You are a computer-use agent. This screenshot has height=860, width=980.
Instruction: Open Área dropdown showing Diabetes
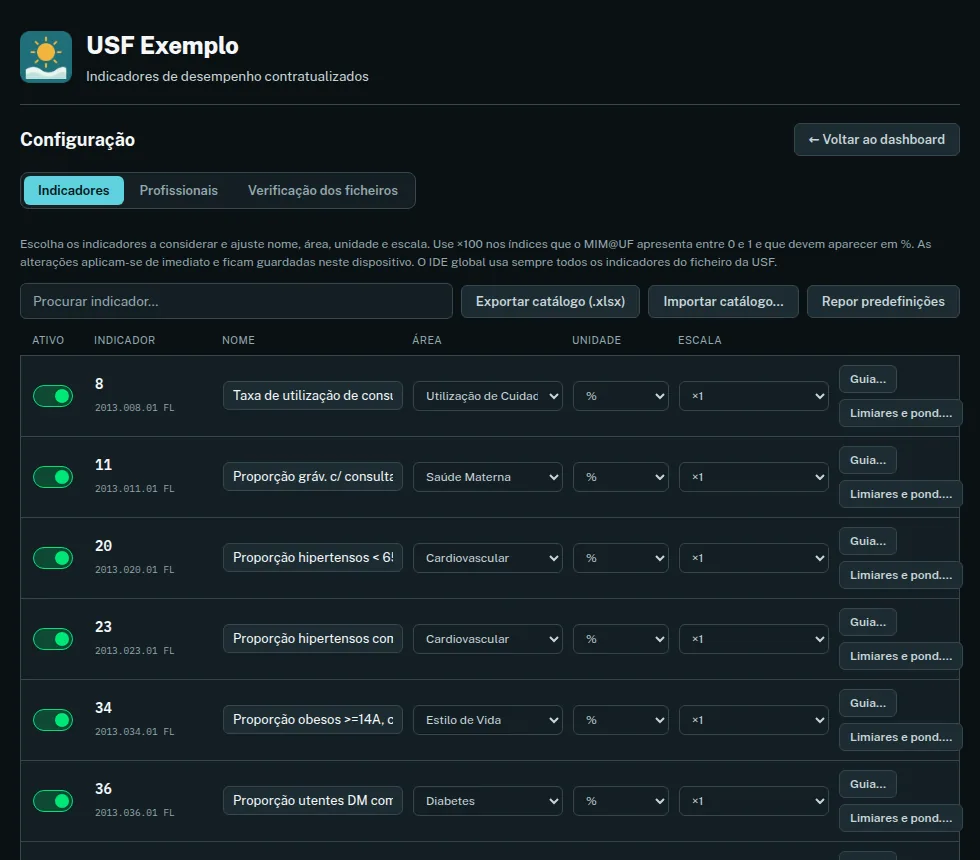pyautogui.click(x=488, y=801)
